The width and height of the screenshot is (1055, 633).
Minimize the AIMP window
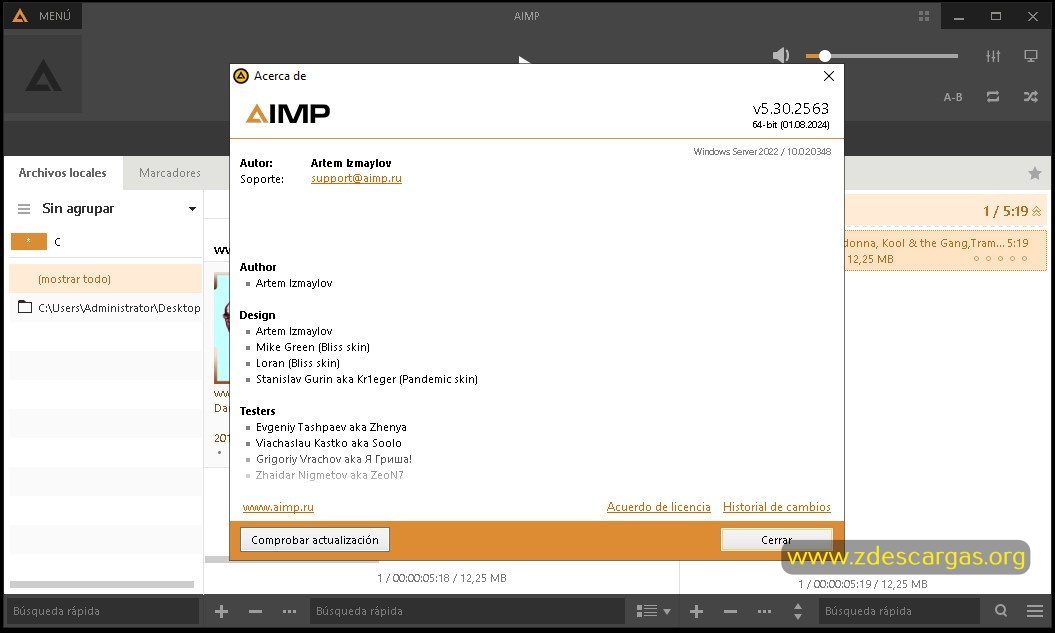click(x=959, y=16)
